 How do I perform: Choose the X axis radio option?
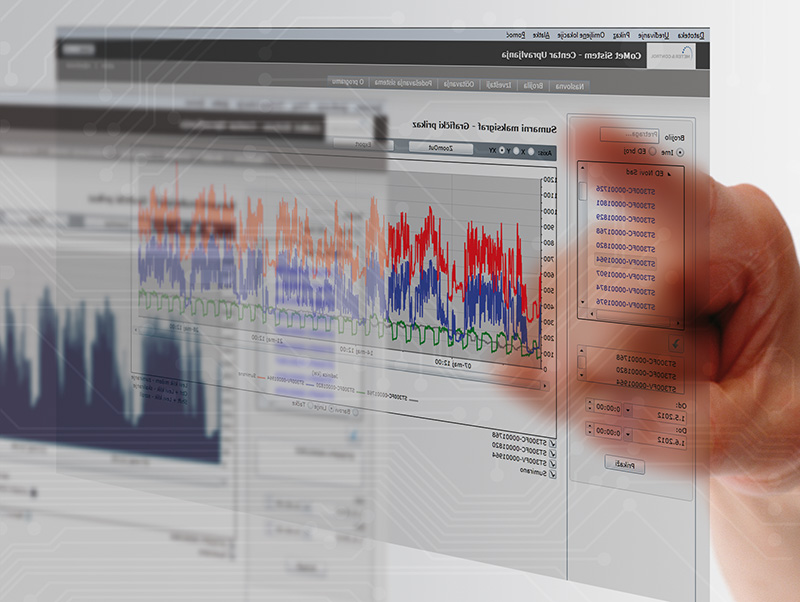[x=531, y=152]
